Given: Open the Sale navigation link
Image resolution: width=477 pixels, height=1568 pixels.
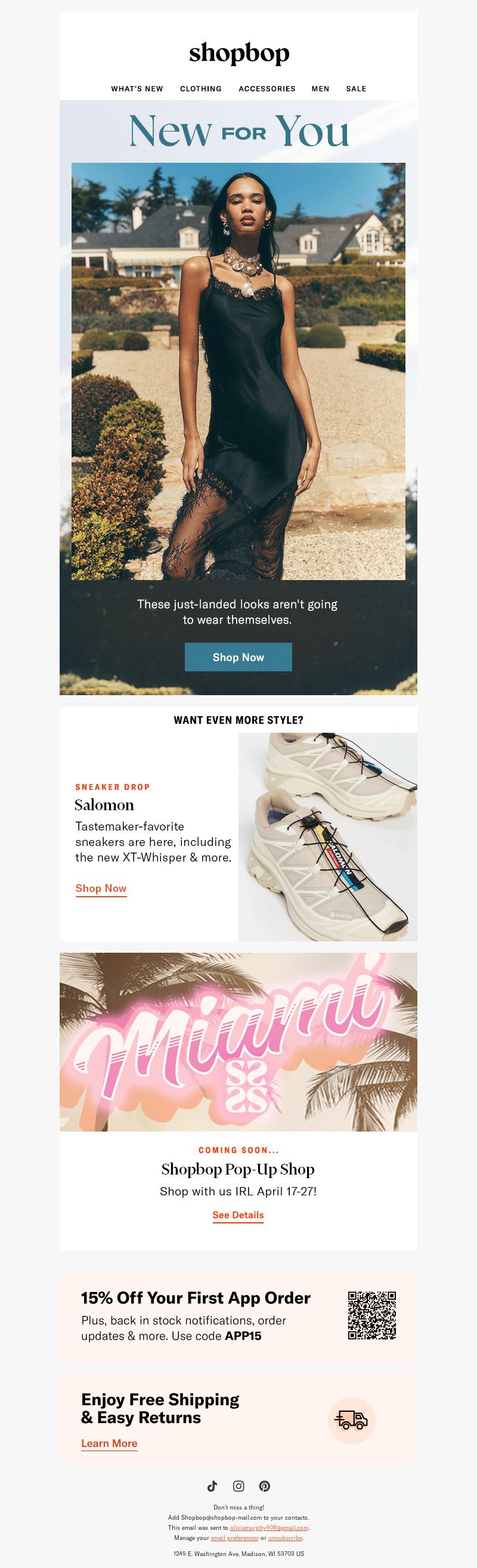Looking at the screenshot, I should (x=356, y=89).
